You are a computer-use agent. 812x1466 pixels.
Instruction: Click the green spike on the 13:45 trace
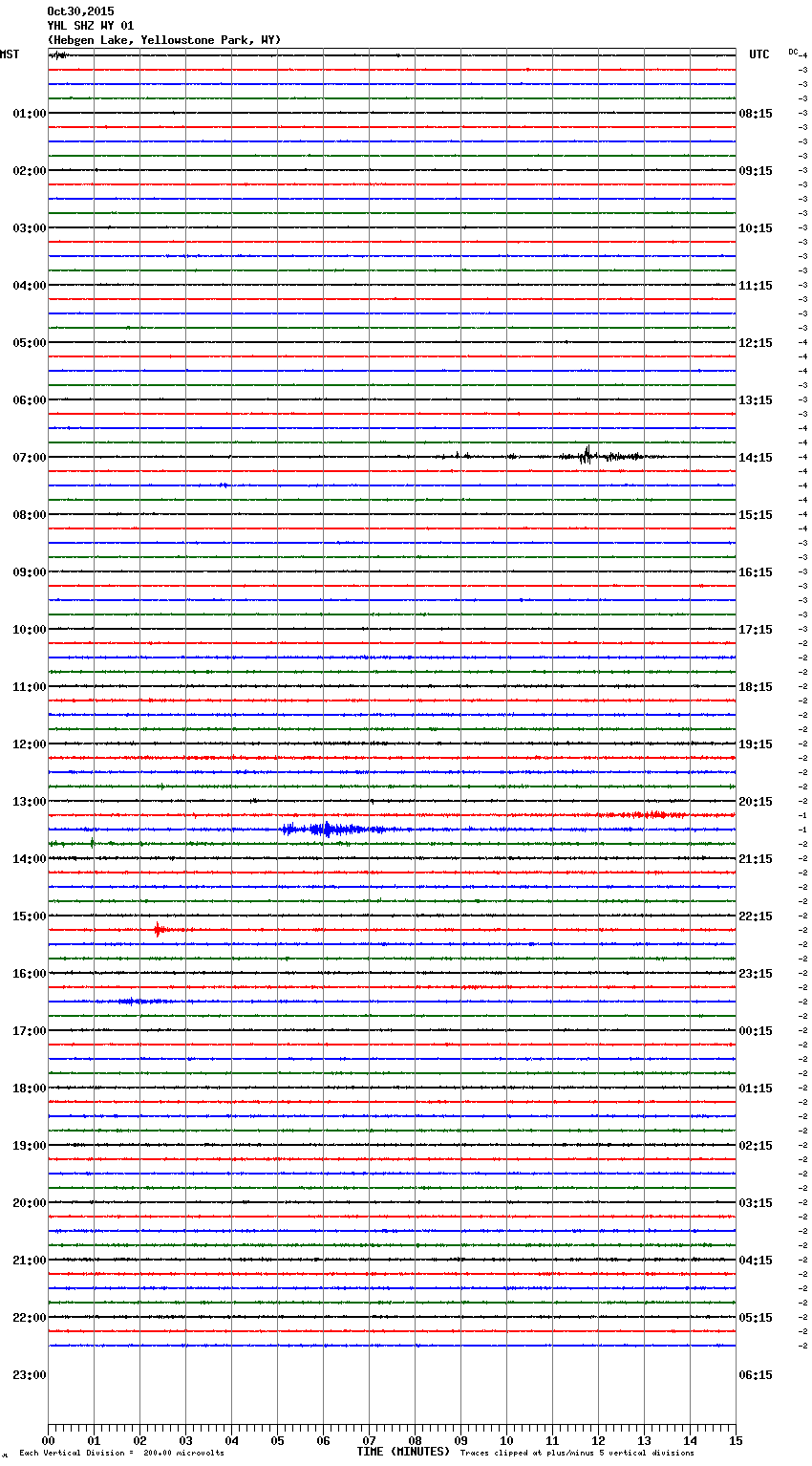pos(93,843)
